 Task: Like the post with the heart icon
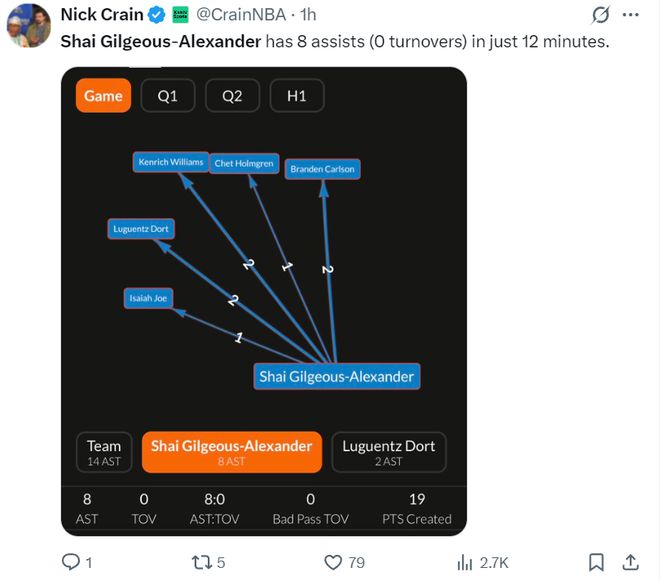click(331, 562)
